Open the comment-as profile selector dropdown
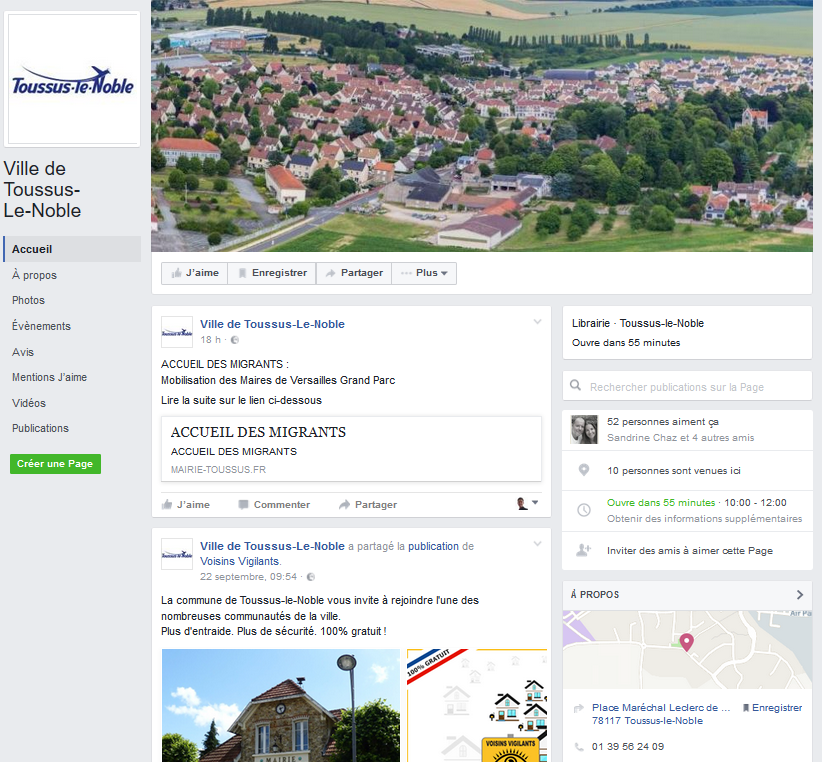The width and height of the screenshot is (822, 762). point(527,503)
